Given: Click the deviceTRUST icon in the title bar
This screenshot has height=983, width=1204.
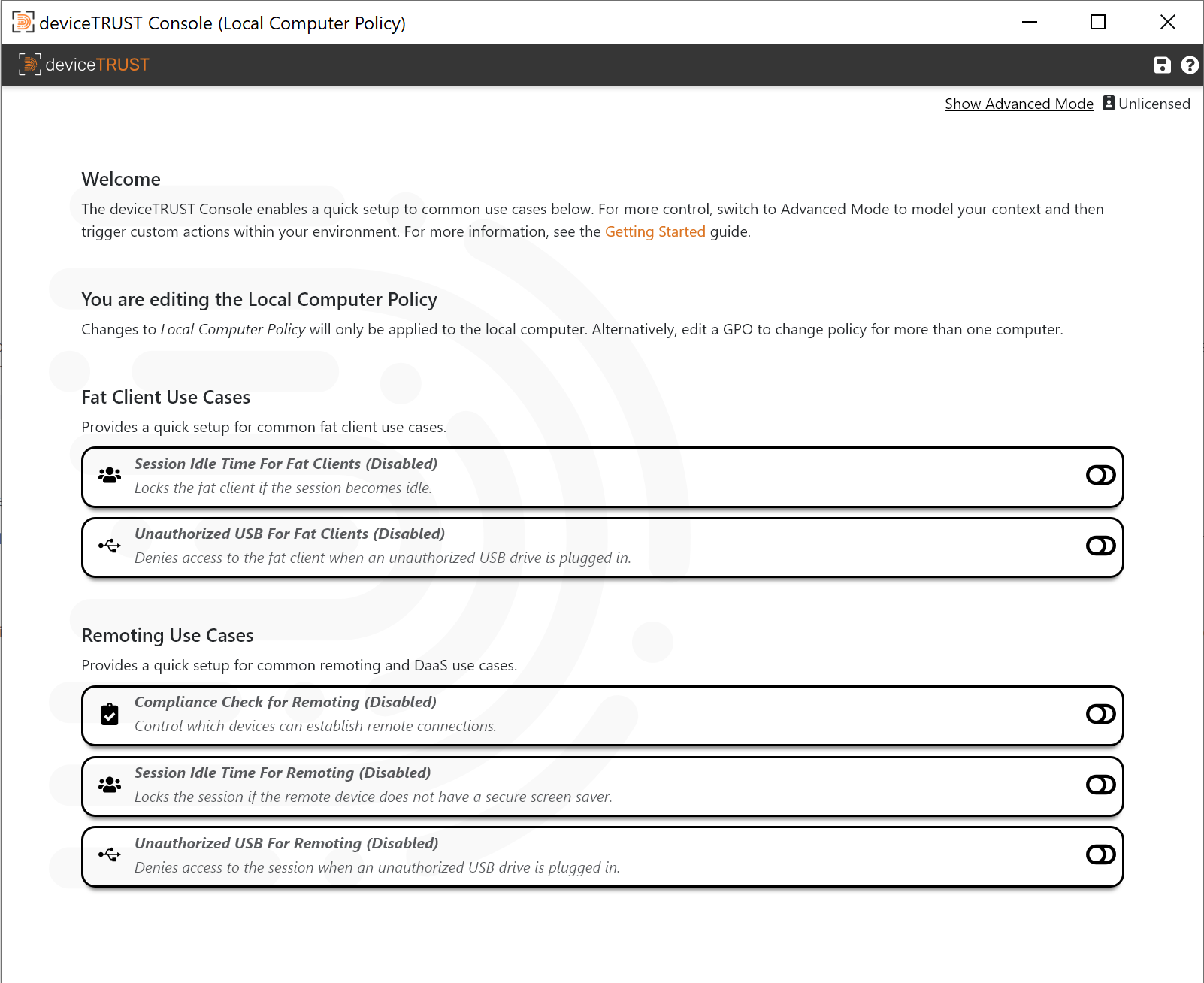Looking at the screenshot, I should 23,22.
